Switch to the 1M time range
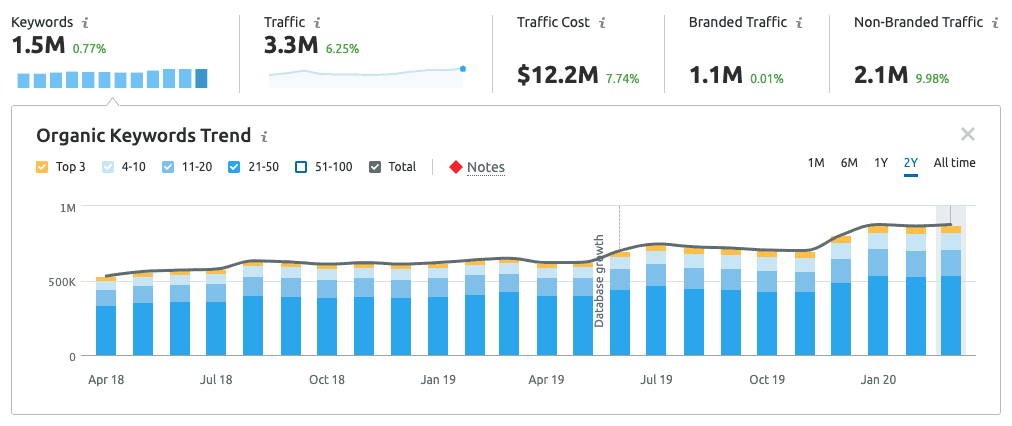Image resolution: width=1012 pixels, height=426 pixels. [816, 163]
